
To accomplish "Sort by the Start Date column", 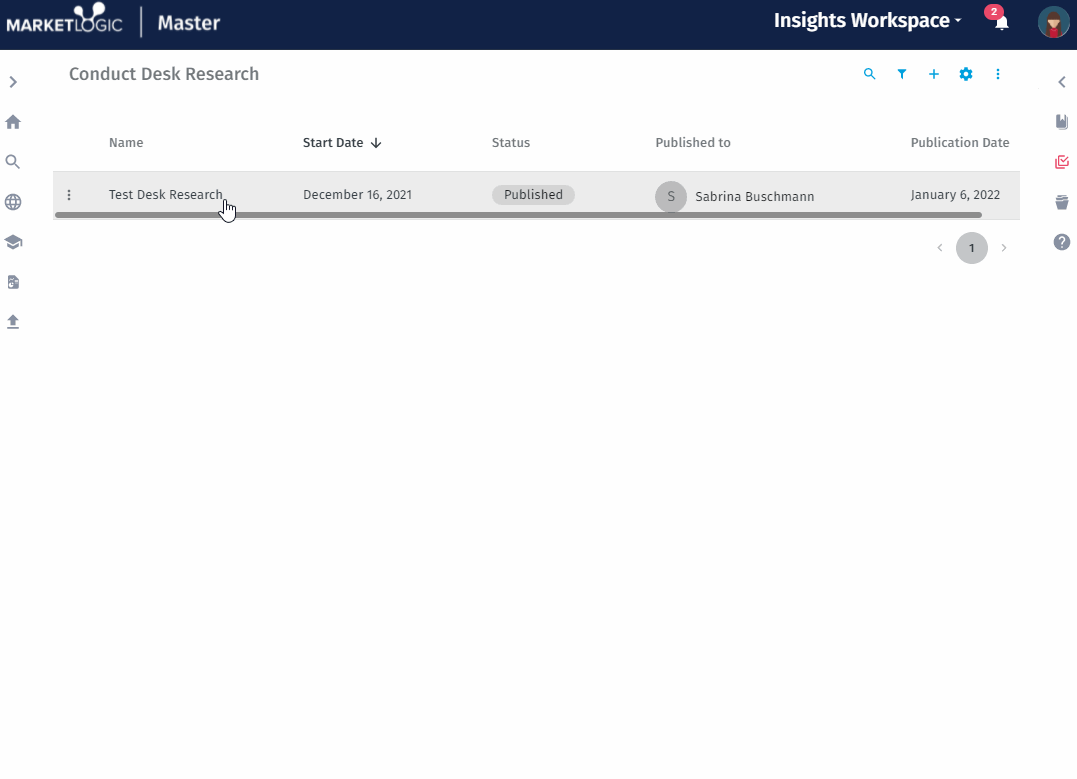I will (x=341, y=143).
